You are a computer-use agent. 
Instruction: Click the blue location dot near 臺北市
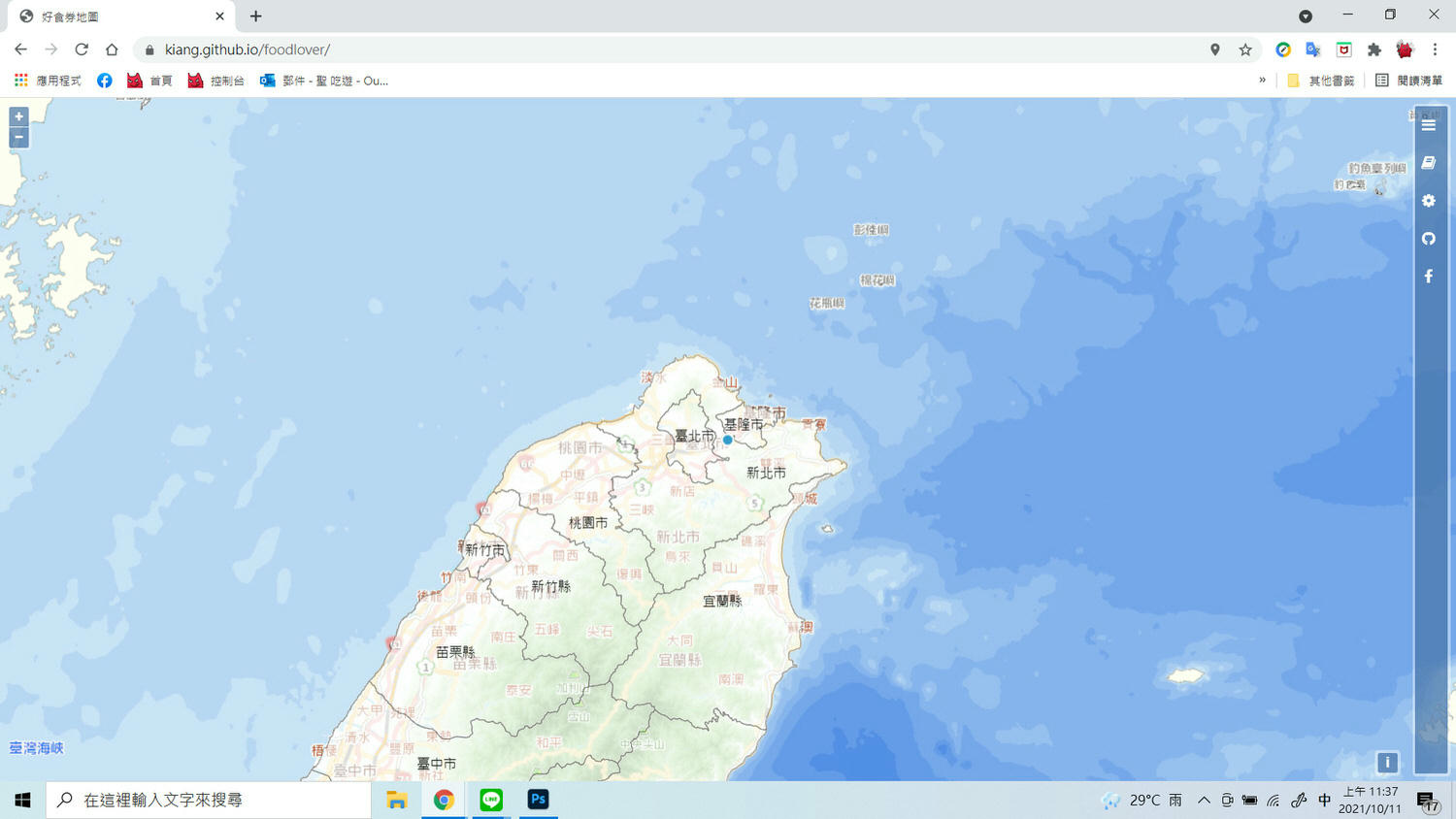tap(727, 440)
